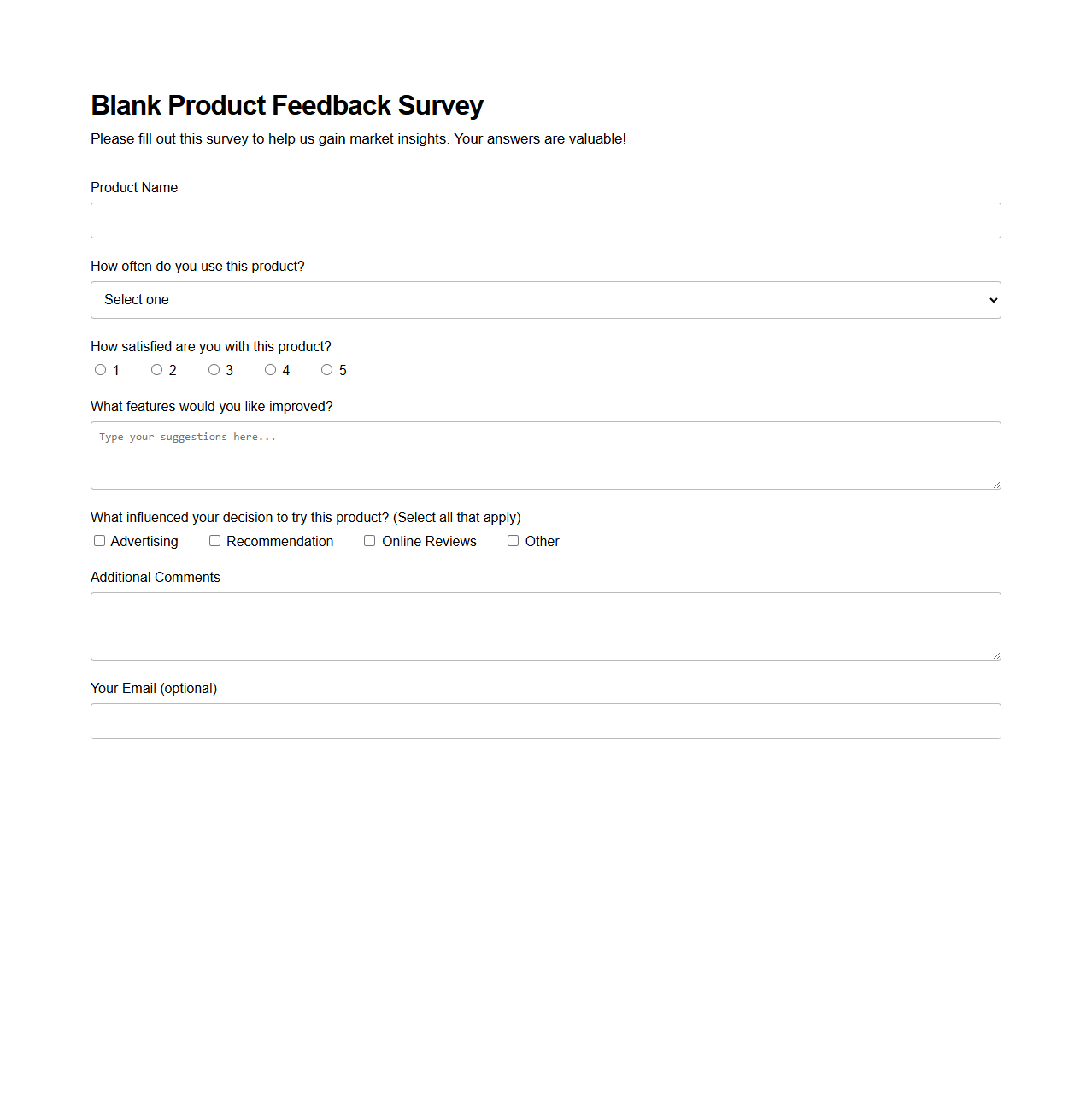The image size is (1092, 1111).
Task: Check the Online Reviews checkbox
Action: [x=369, y=540]
